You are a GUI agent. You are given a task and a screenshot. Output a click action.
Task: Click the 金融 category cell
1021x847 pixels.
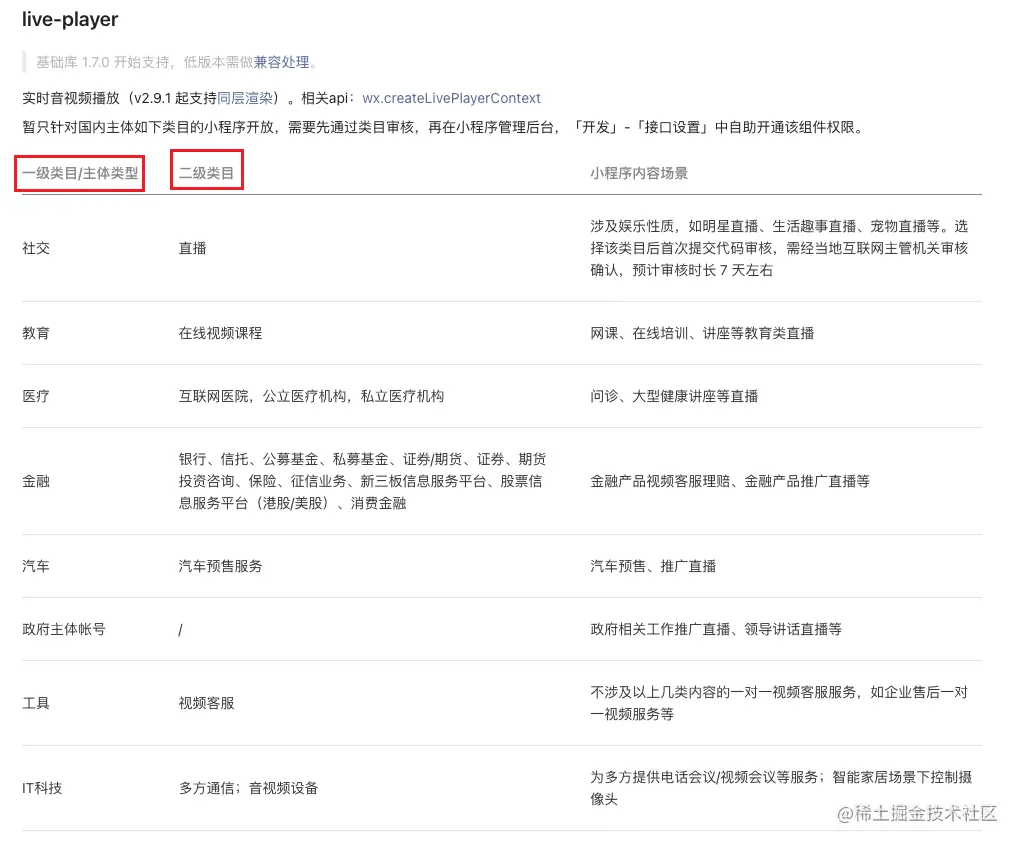tap(36, 481)
